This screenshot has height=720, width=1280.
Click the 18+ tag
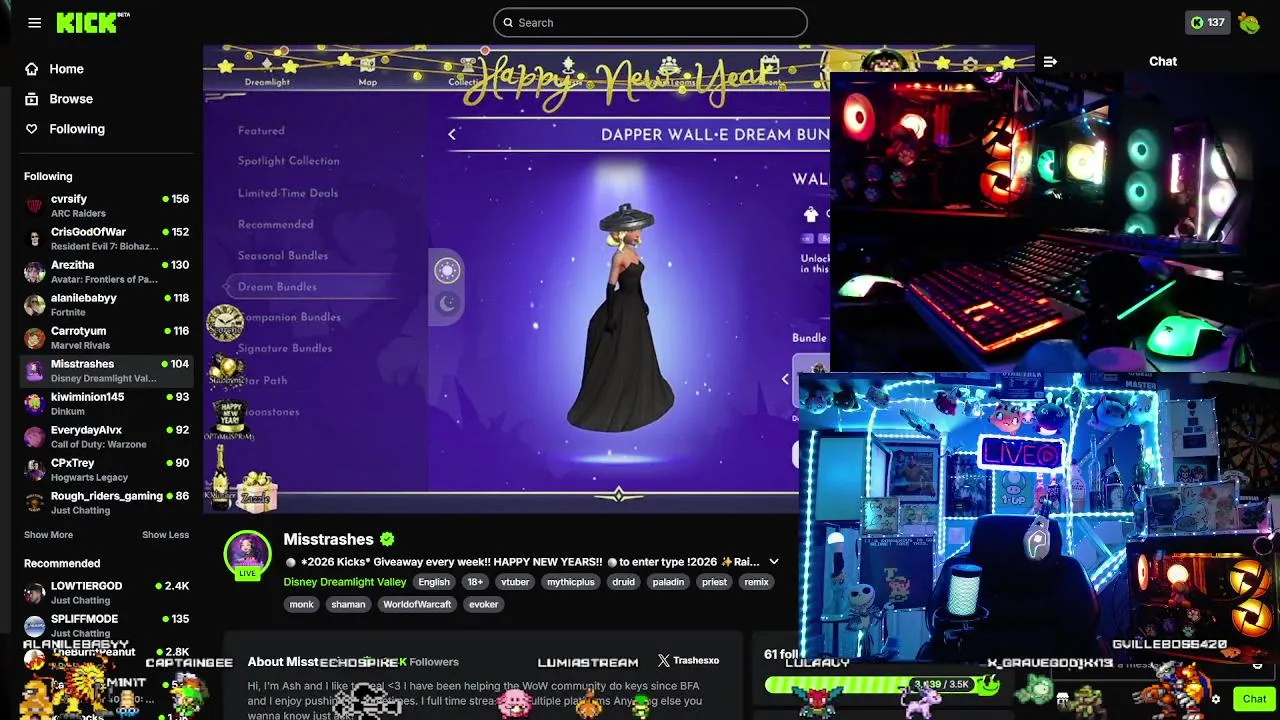pyautogui.click(x=475, y=582)
